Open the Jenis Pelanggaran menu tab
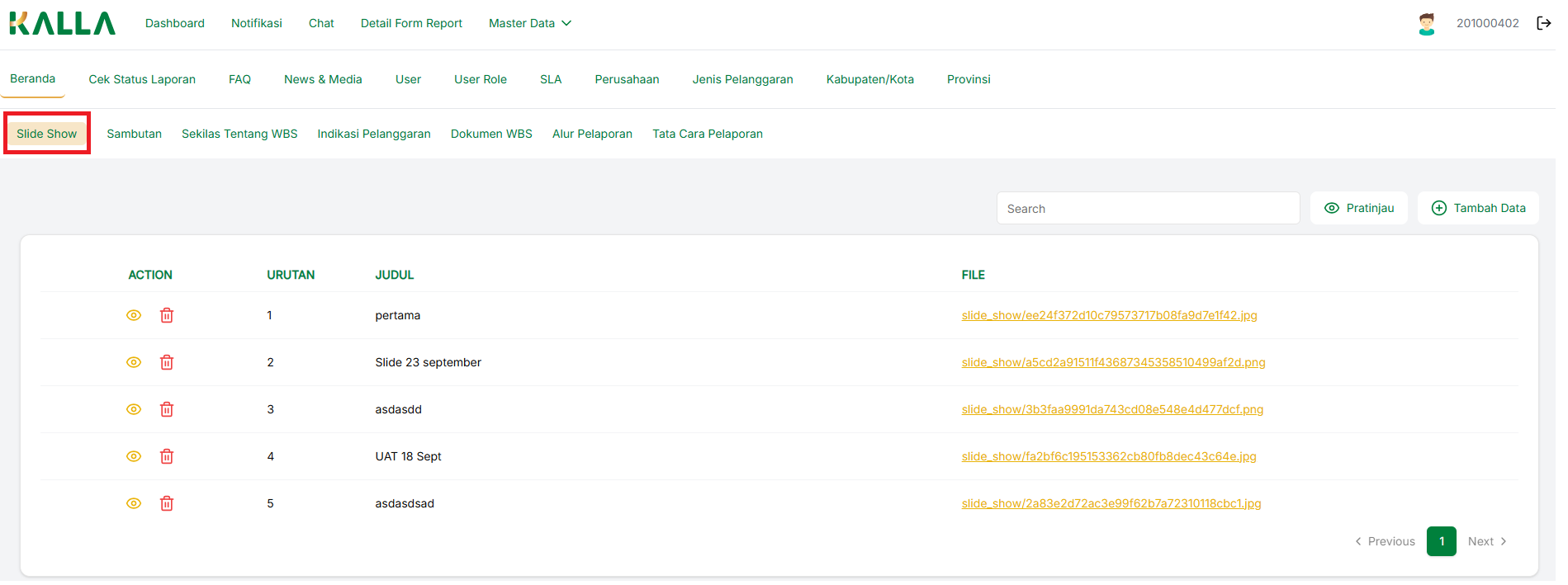The image size is (1568, 585). point(742,79)
